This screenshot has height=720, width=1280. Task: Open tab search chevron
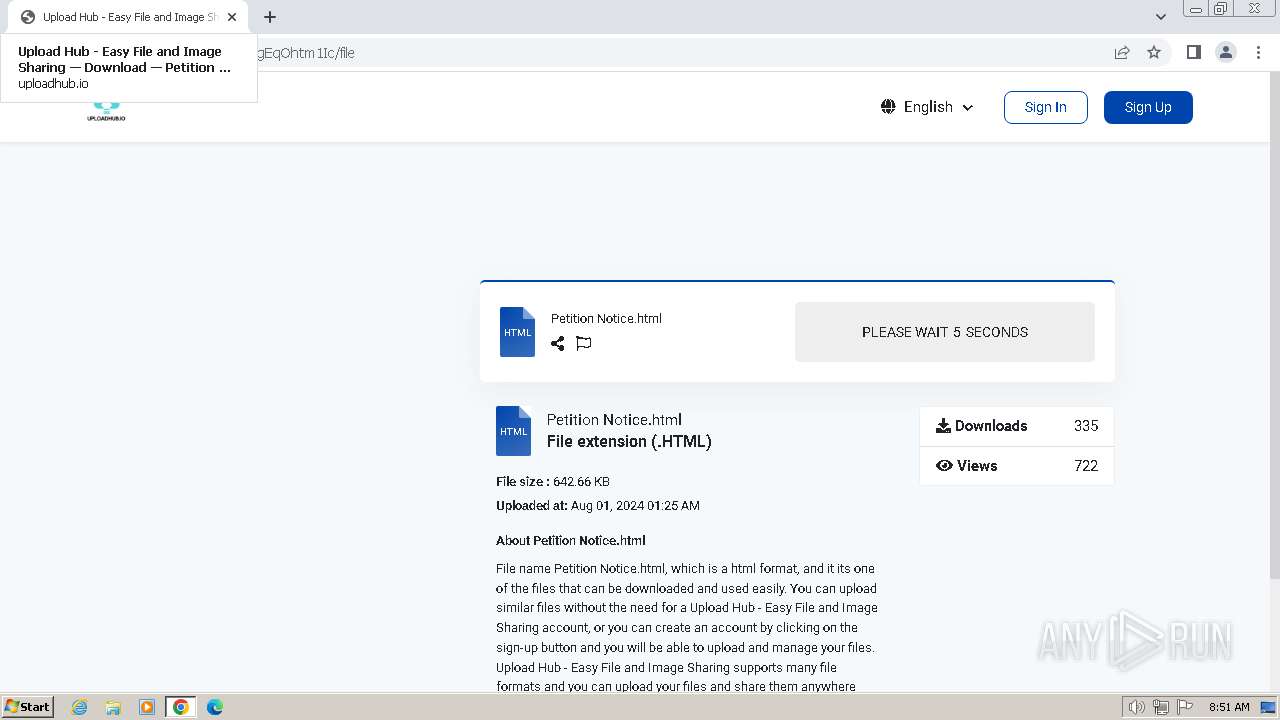coord(1160,17)
